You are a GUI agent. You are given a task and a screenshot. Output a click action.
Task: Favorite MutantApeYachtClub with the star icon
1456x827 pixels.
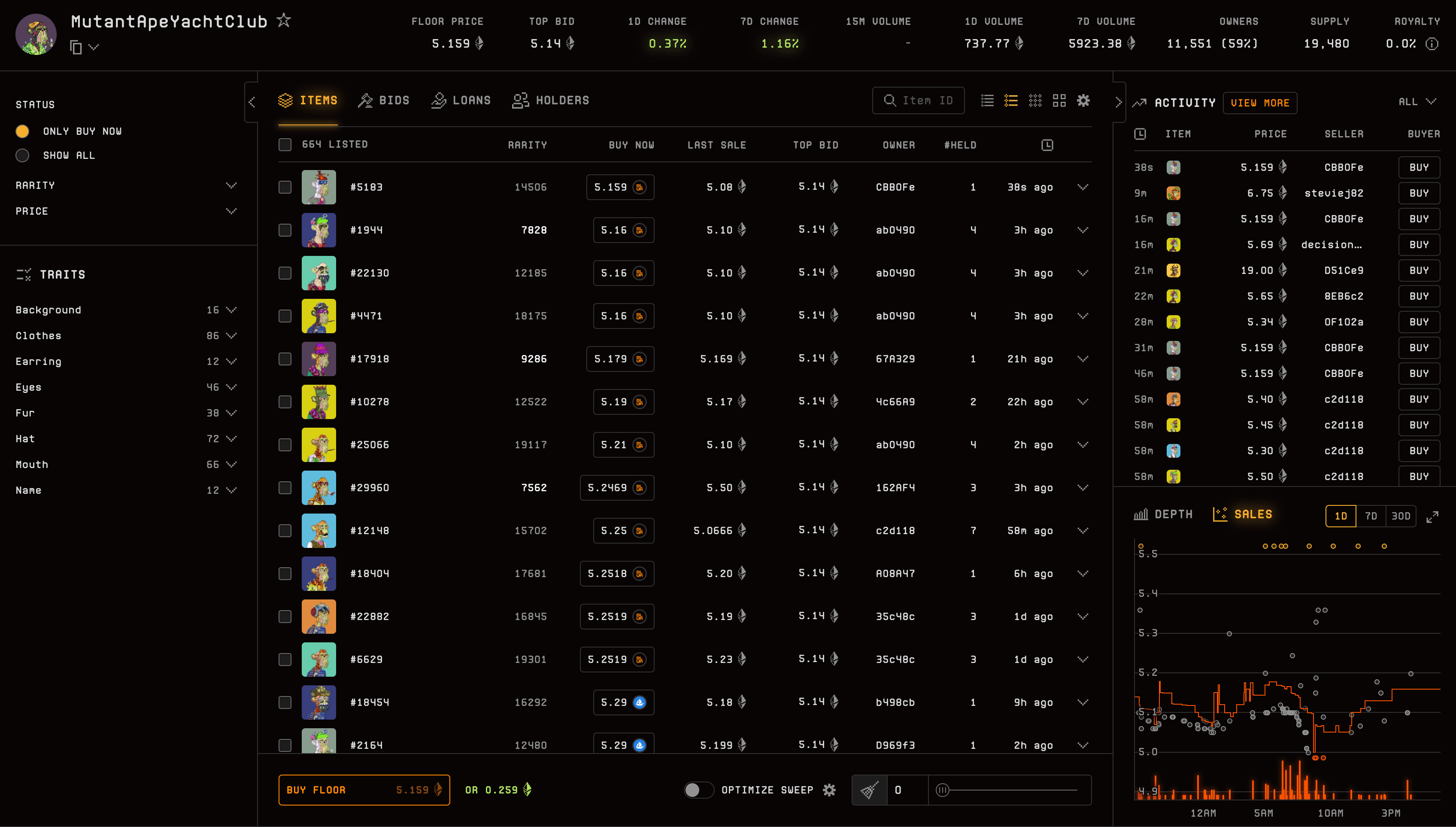[283, 21]
